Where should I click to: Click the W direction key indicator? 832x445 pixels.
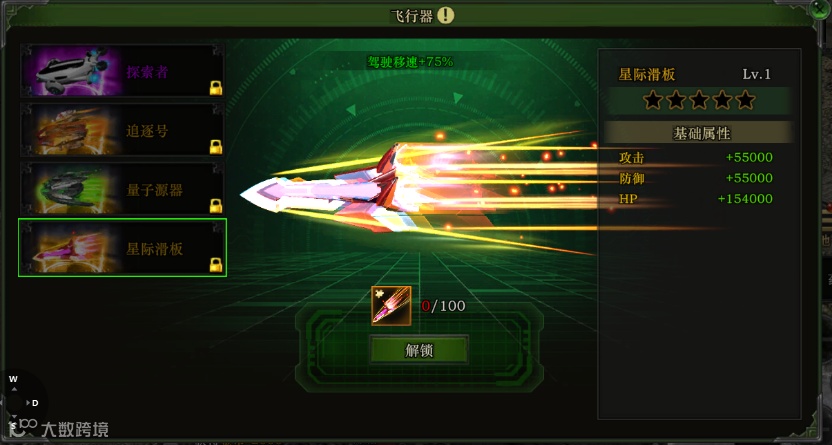coord(13,379)
